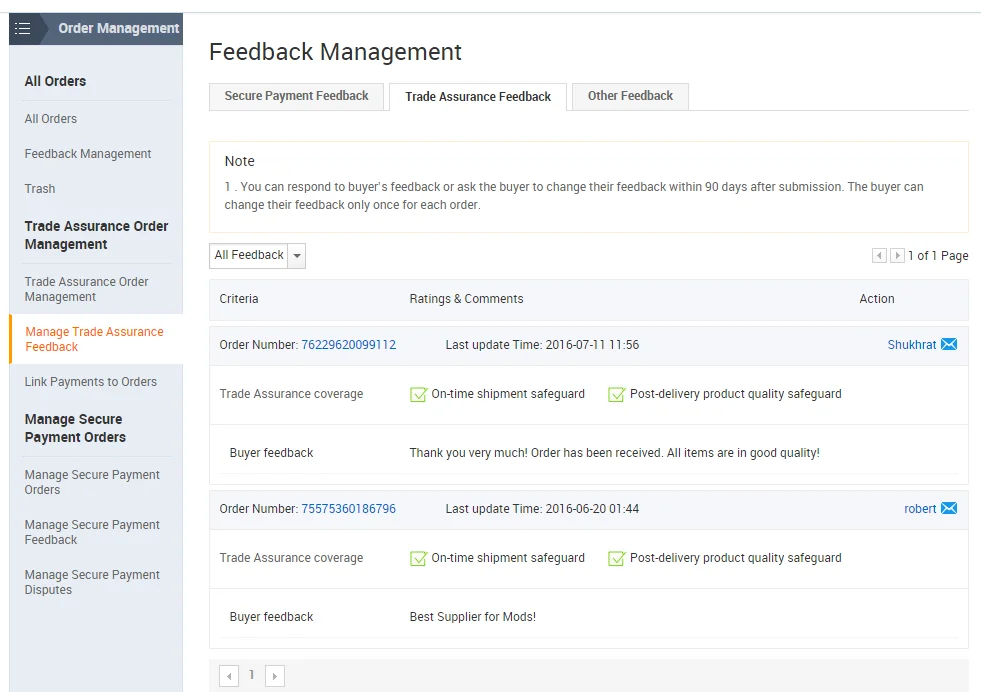
Task: Switch to Secure Payment Feedback tab
Action: 296,96
